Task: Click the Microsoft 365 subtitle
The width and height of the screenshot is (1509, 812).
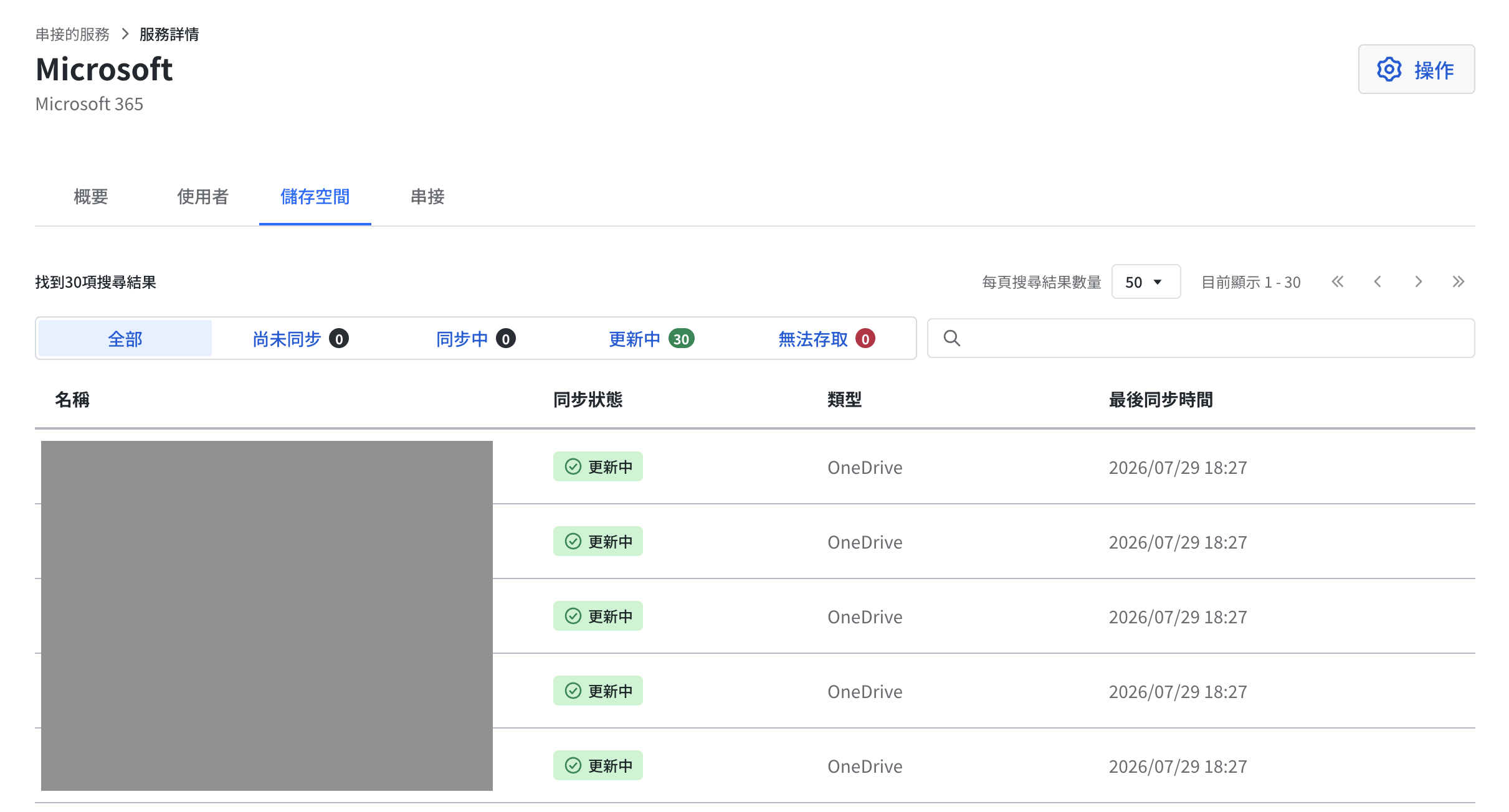Action: point(89,104)
